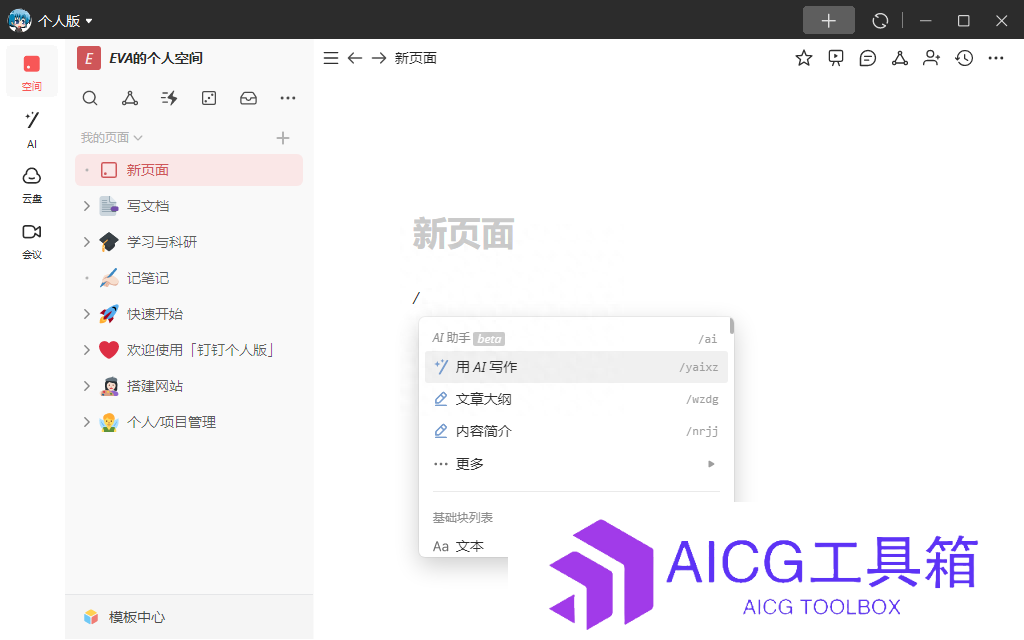The height and width of the screenshot is (640, 1024).
Task: Expand the 欢迎使用「钉钉个人版」 item
Action: [86, 350]
